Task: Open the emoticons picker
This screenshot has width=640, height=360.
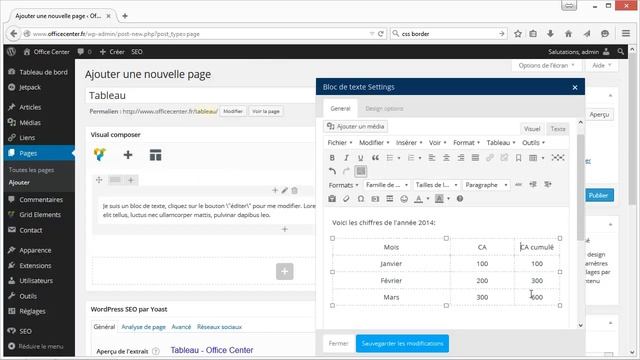Action: tap(404, 199)
